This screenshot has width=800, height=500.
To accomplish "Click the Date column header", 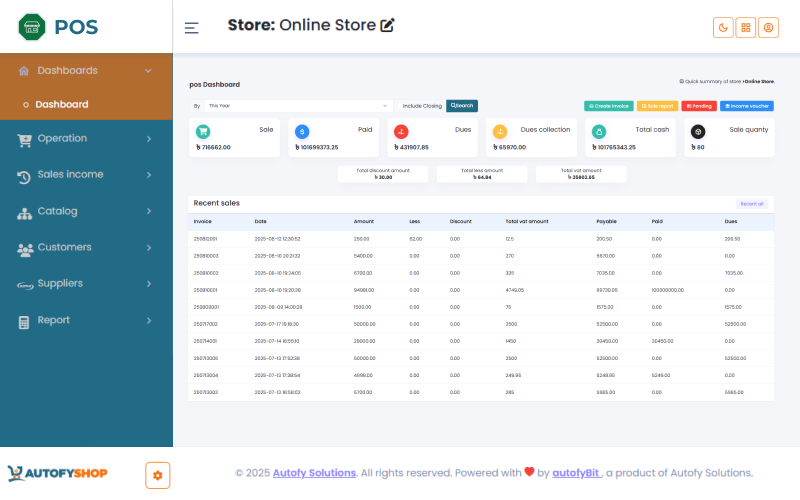I will (x=261, y=221).
